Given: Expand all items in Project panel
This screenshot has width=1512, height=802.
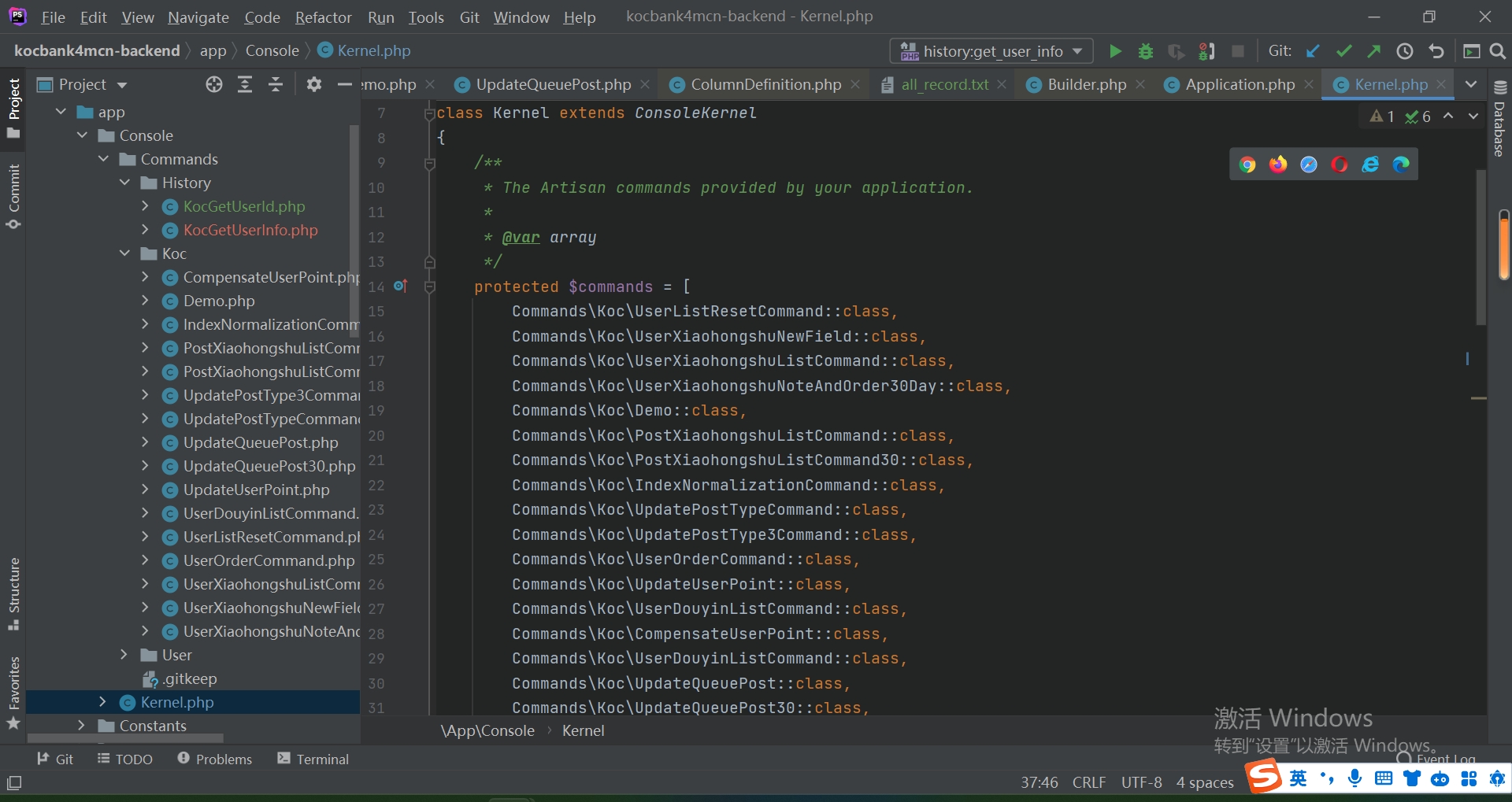Looking at the screenshot, I should coord(245,84).
